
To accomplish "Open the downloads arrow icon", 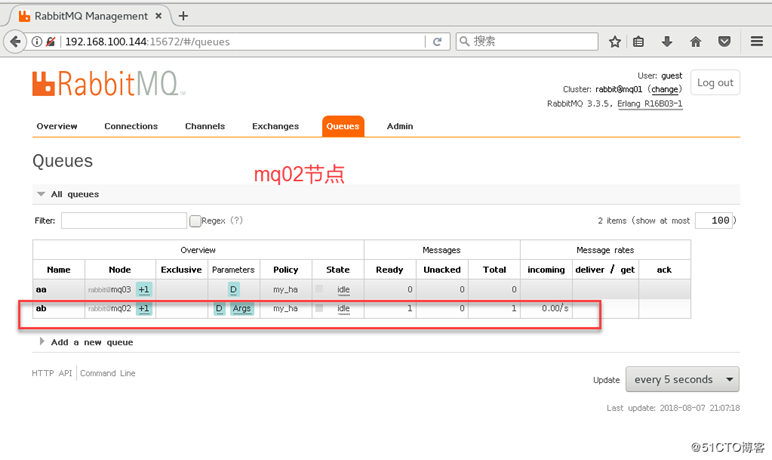I will (667, 41).
